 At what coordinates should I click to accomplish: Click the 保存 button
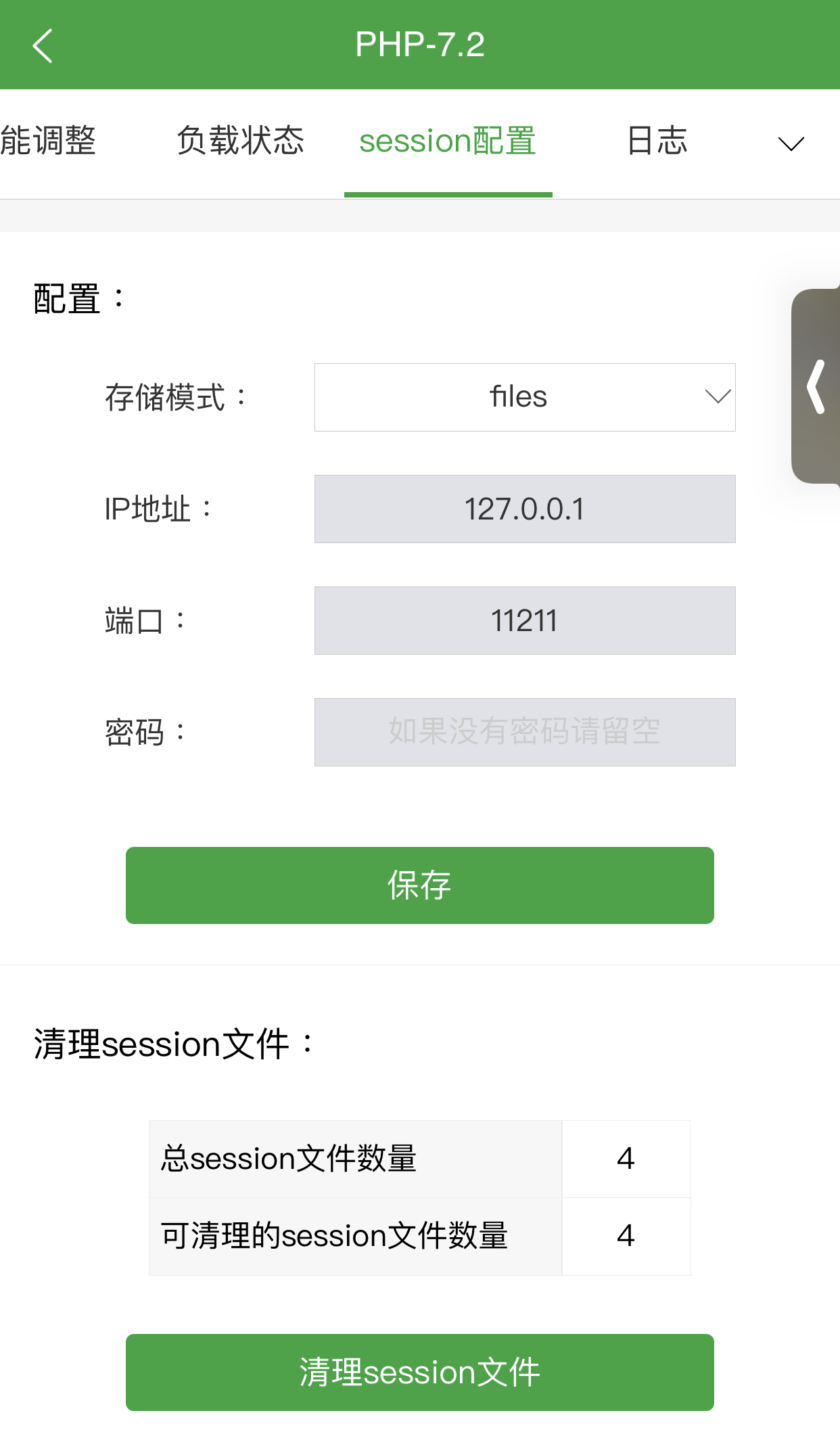[420, 885]
